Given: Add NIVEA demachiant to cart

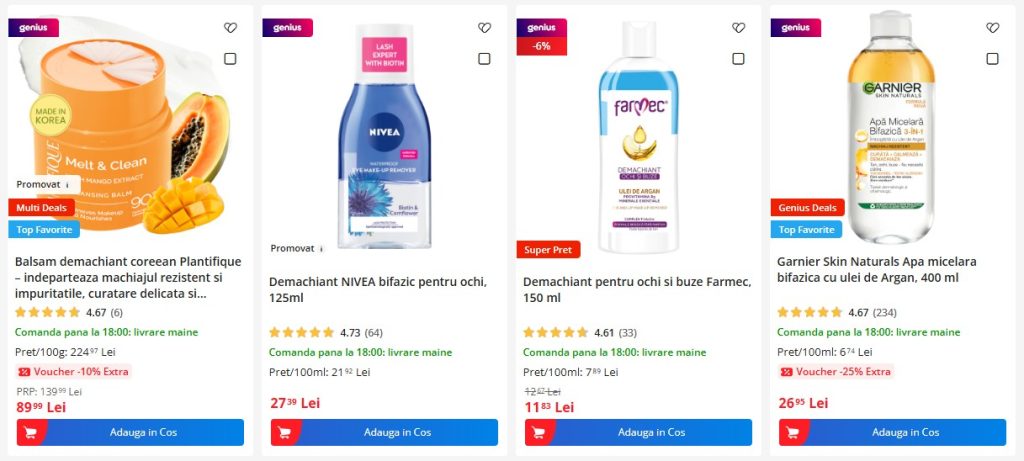Looking at the screenshot, I should click(384, 432).
